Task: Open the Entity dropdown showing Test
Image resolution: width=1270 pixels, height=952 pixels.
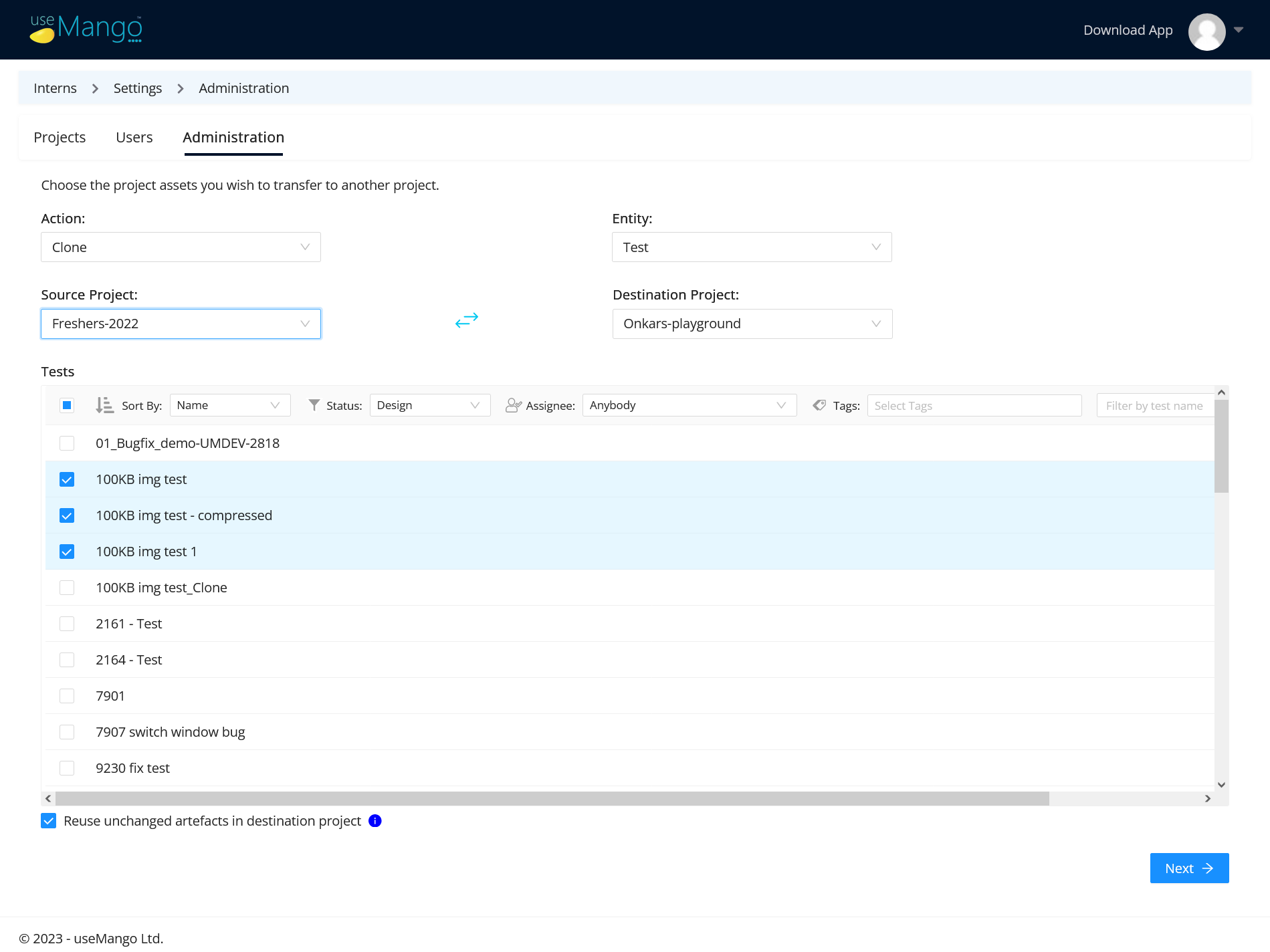Action: [x=752, y=247]
